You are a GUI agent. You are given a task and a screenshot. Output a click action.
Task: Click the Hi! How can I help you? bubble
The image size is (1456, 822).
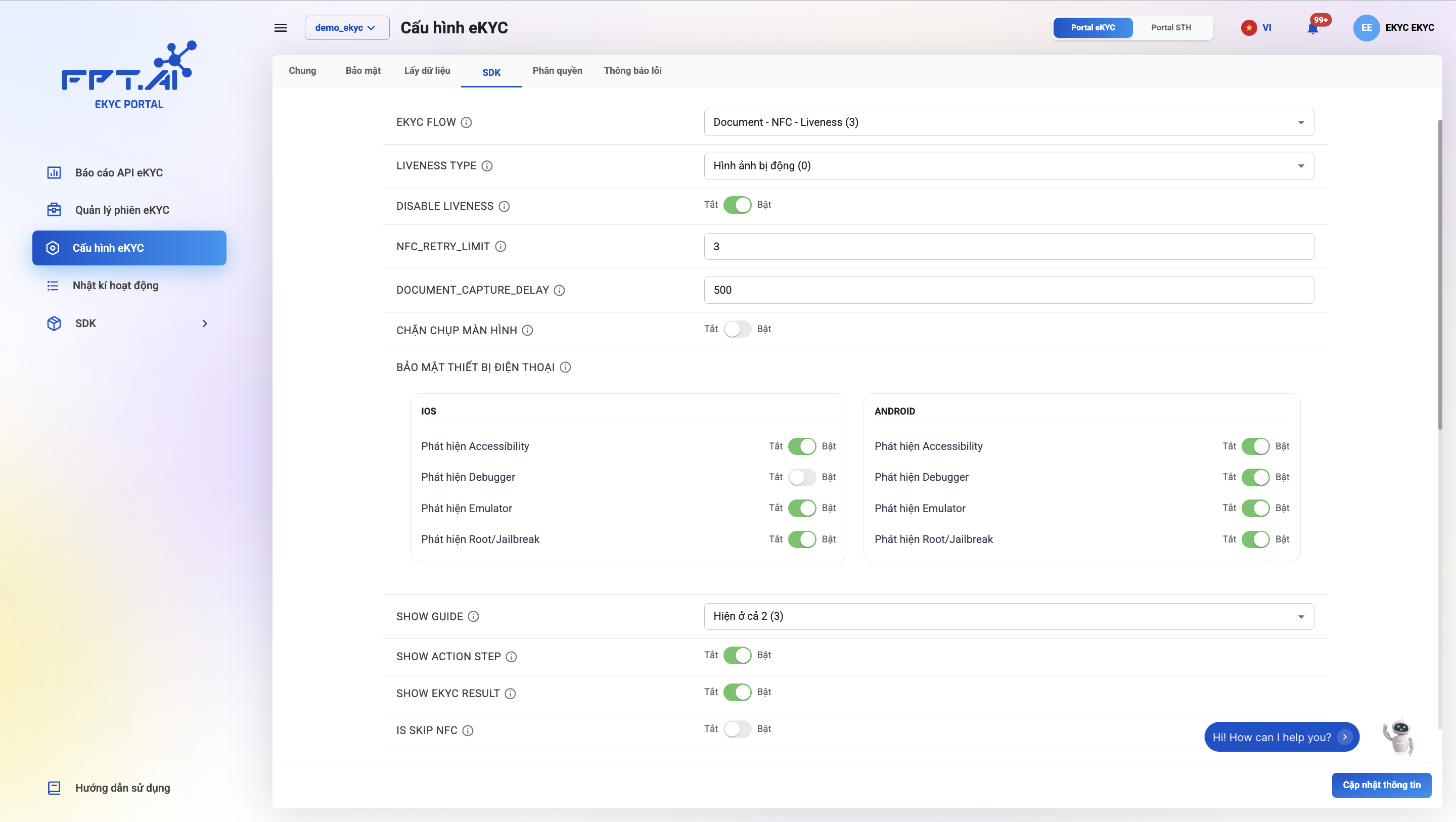coord(1282,737)
